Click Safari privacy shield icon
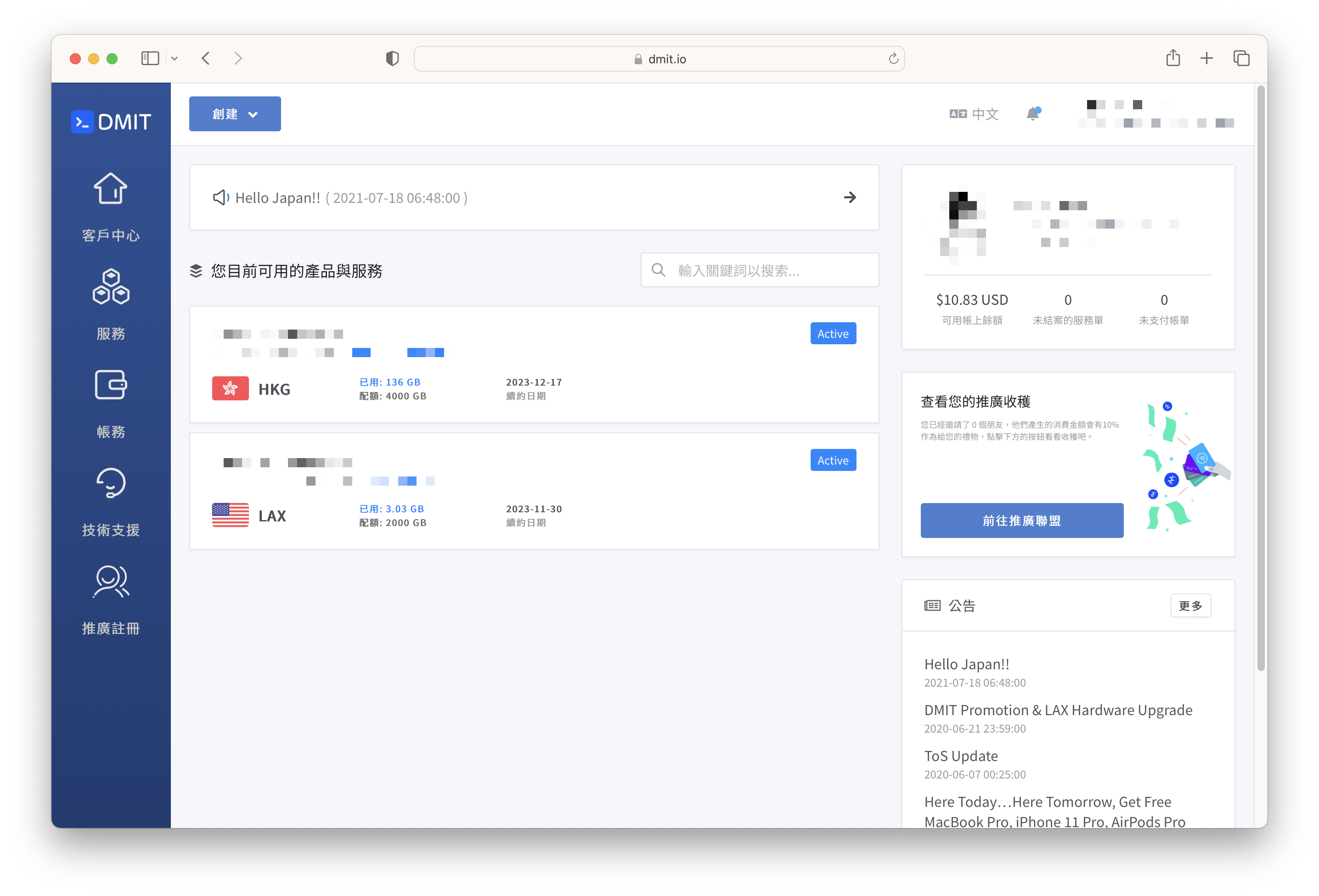 pyautogui.click(x=392, y=58)
